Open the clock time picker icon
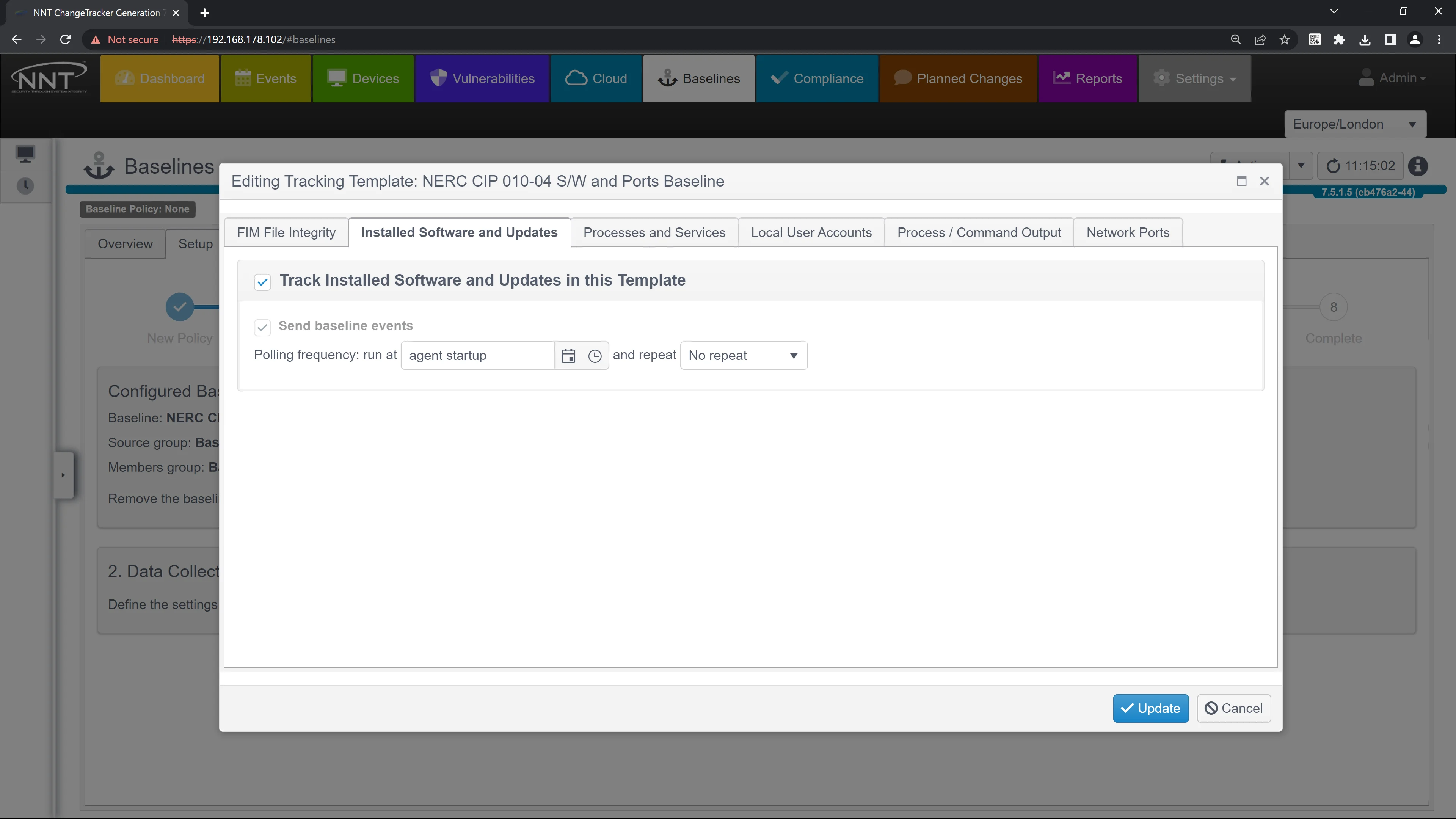The height and width of the screenshot is (819, 1456). (x=595, y=356)
